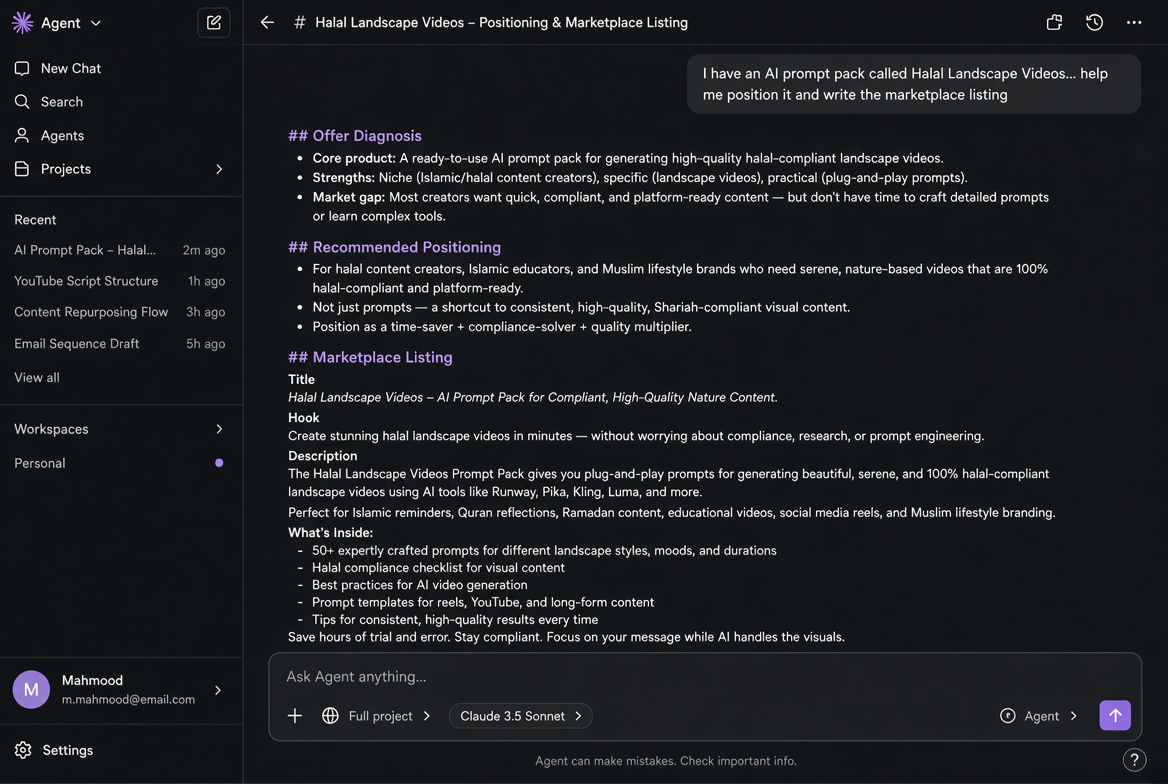Click the Recent section label
1168x784 pixels.
(35, 220)
